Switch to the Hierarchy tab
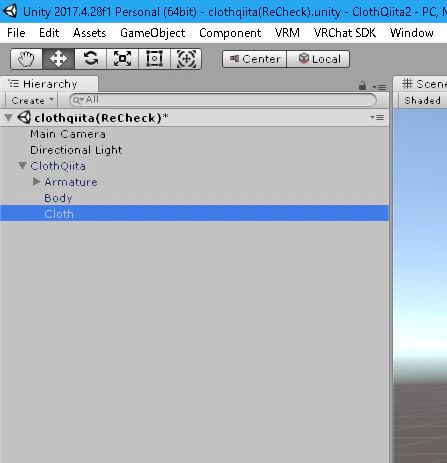Viewport: 447px width, 463px height. pyautogui.click(x=49, y=84)
